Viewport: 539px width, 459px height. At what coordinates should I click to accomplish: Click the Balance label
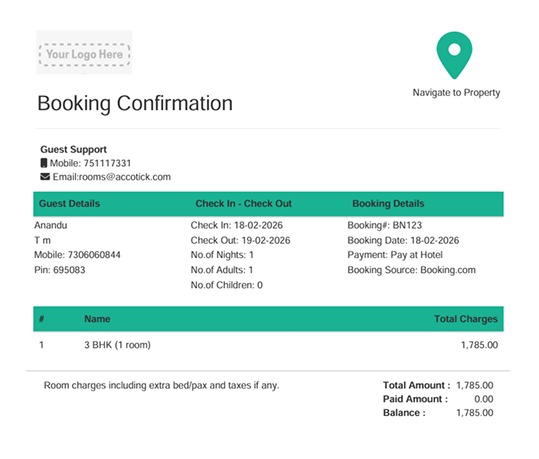pyautogui.click(x=404, y=413)
